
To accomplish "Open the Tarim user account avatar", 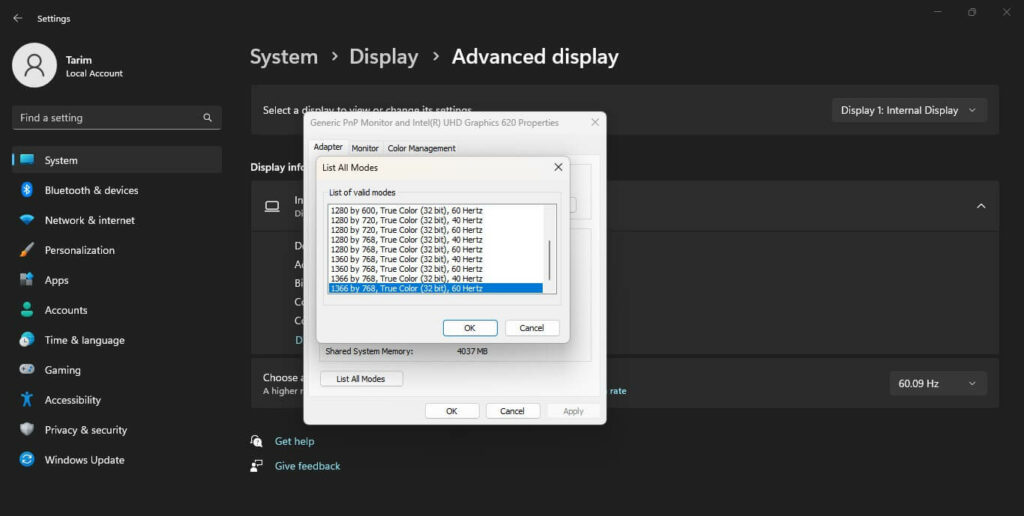I will pyautogui.click(x=35, y=65).
